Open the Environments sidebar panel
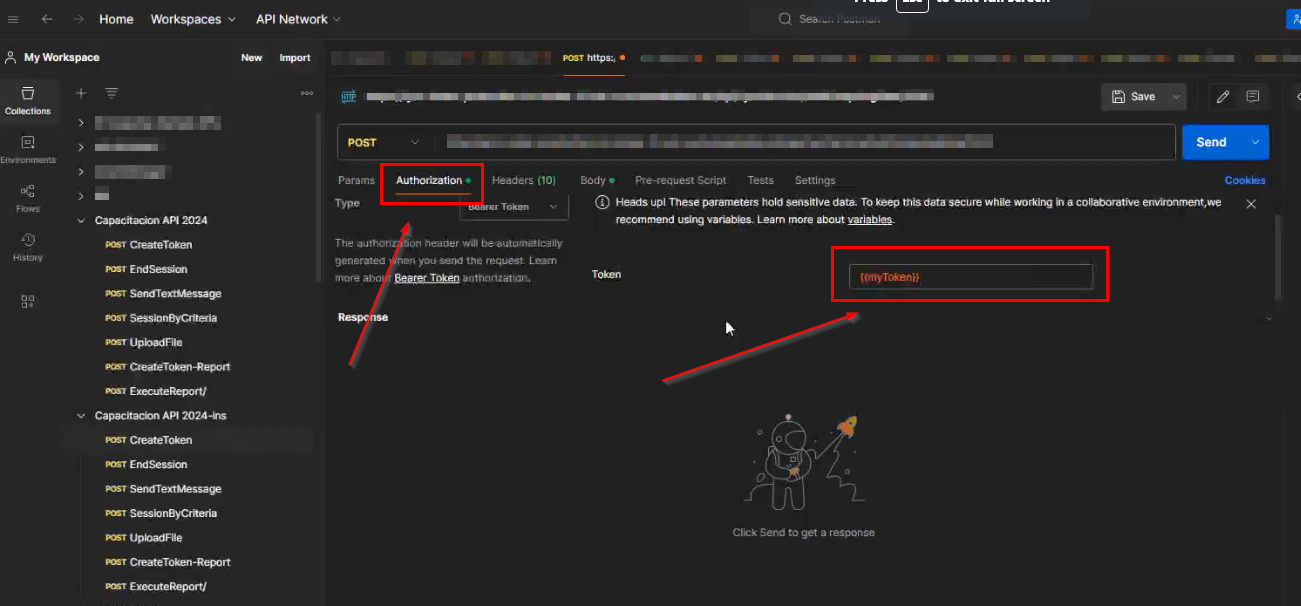 point(28,149)
